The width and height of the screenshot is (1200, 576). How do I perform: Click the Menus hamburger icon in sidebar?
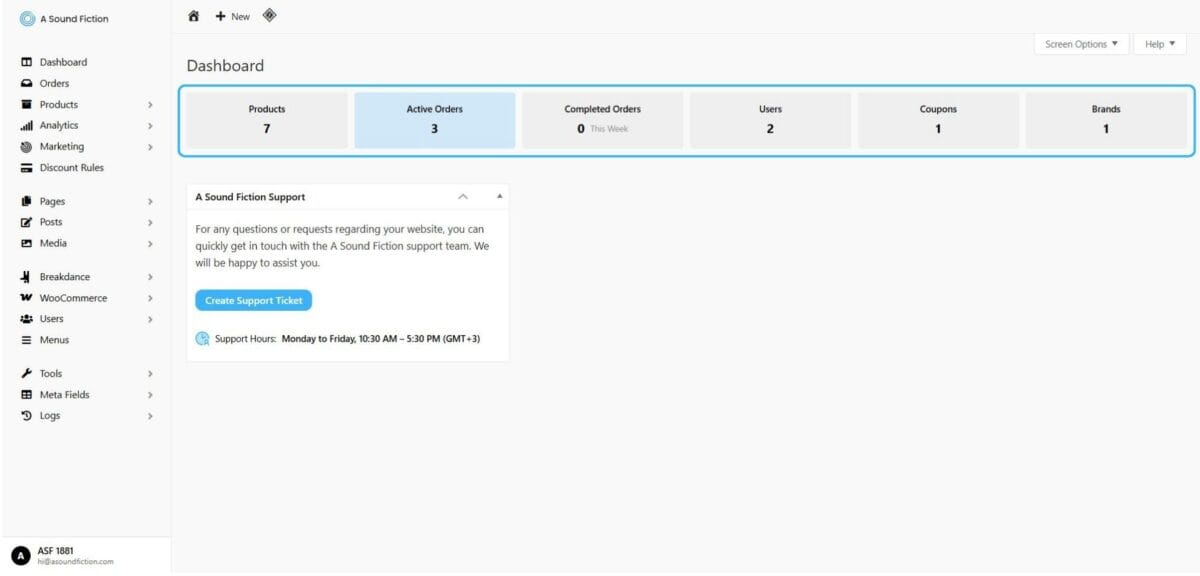[27, 340]
